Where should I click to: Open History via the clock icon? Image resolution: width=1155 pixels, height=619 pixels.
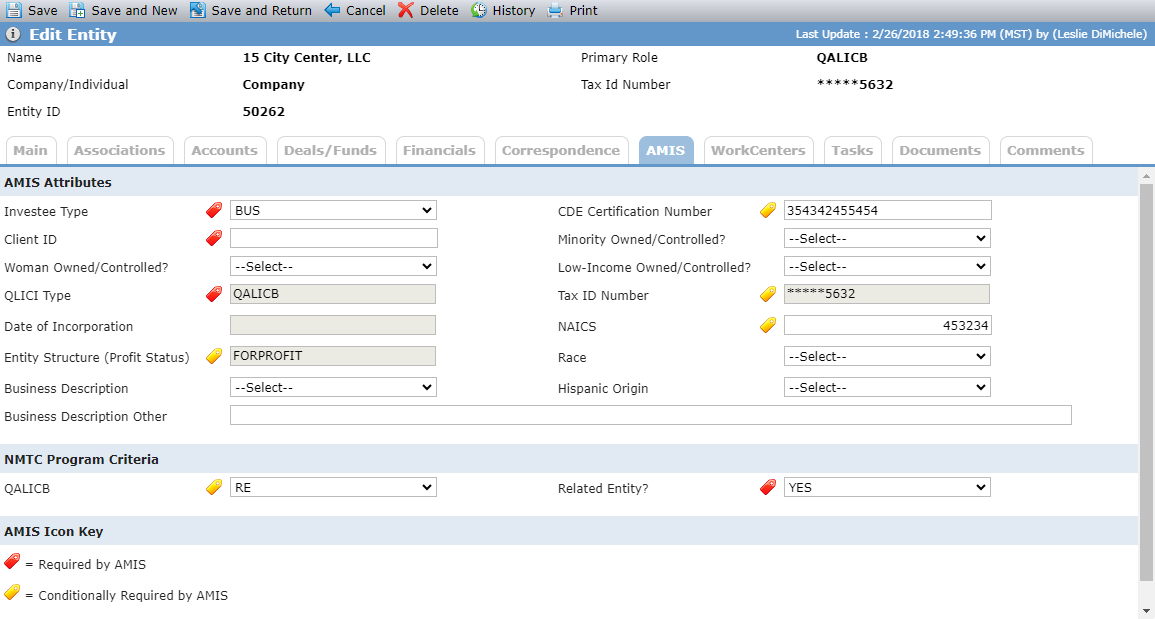[479, 10]
